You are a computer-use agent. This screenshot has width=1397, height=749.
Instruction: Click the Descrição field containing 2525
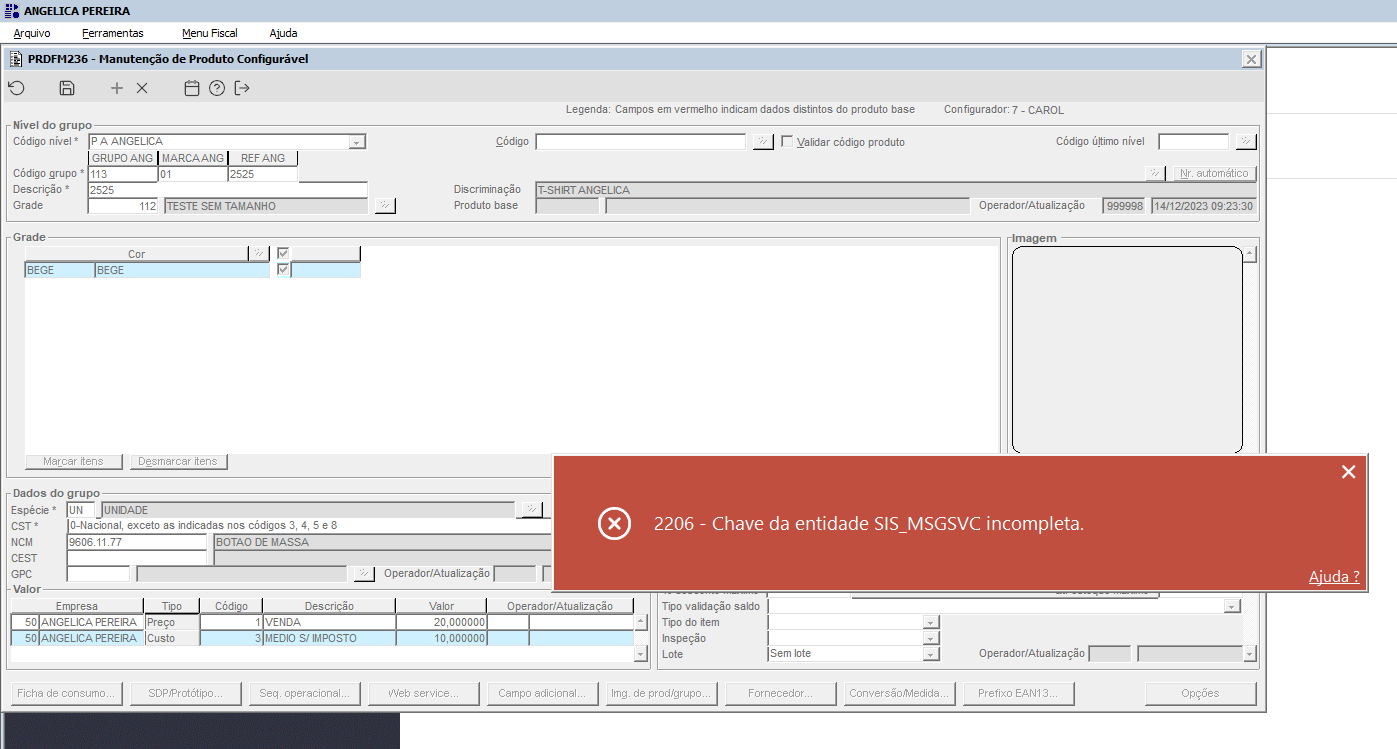click(x=228, y=190)
